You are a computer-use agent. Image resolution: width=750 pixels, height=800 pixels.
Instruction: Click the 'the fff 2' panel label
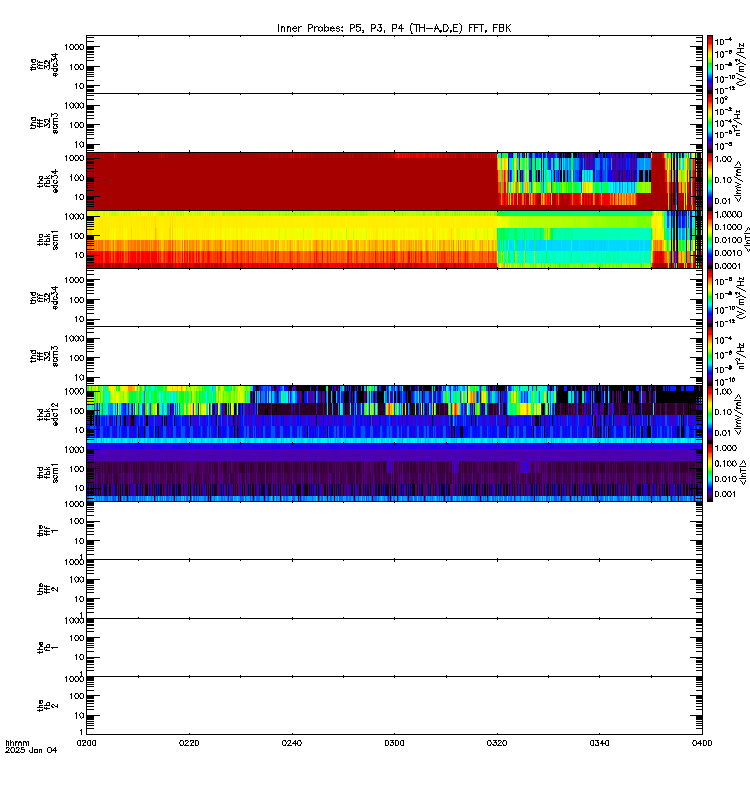click(47, 589)
